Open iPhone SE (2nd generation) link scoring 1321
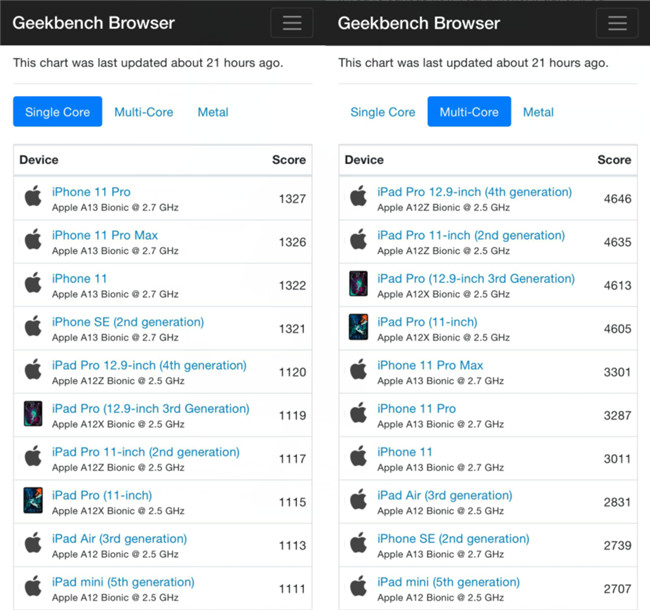Viewport: 650px width, 610px height. (128, 322)
